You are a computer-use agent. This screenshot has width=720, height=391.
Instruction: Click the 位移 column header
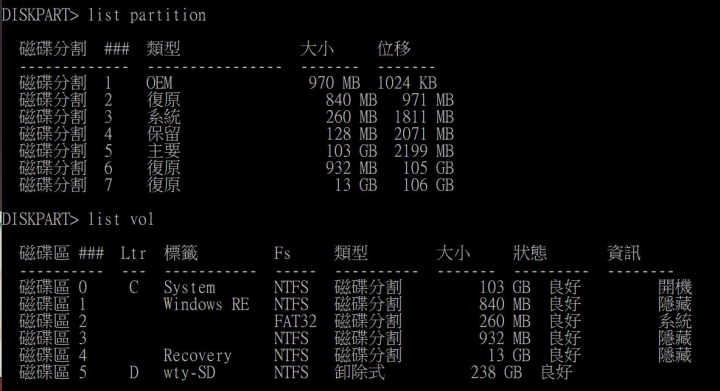(394, 49)
